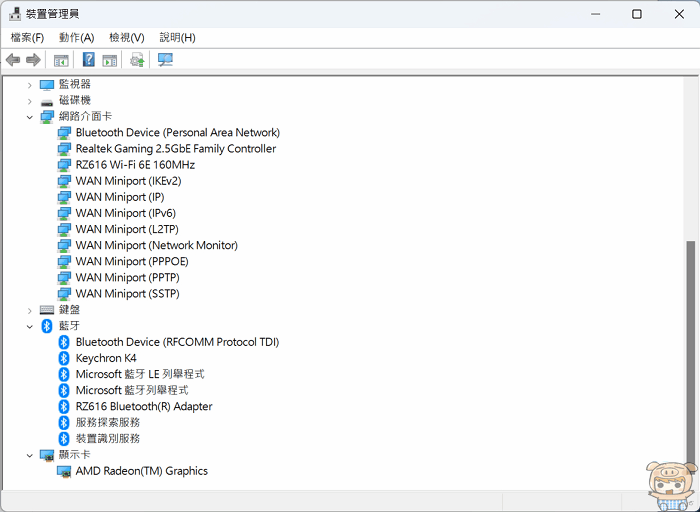Image resolution: width=700 pixels, height=512 pixels.
Task: Toggle the action pane toolbar icon
Action: coord(109,60)
